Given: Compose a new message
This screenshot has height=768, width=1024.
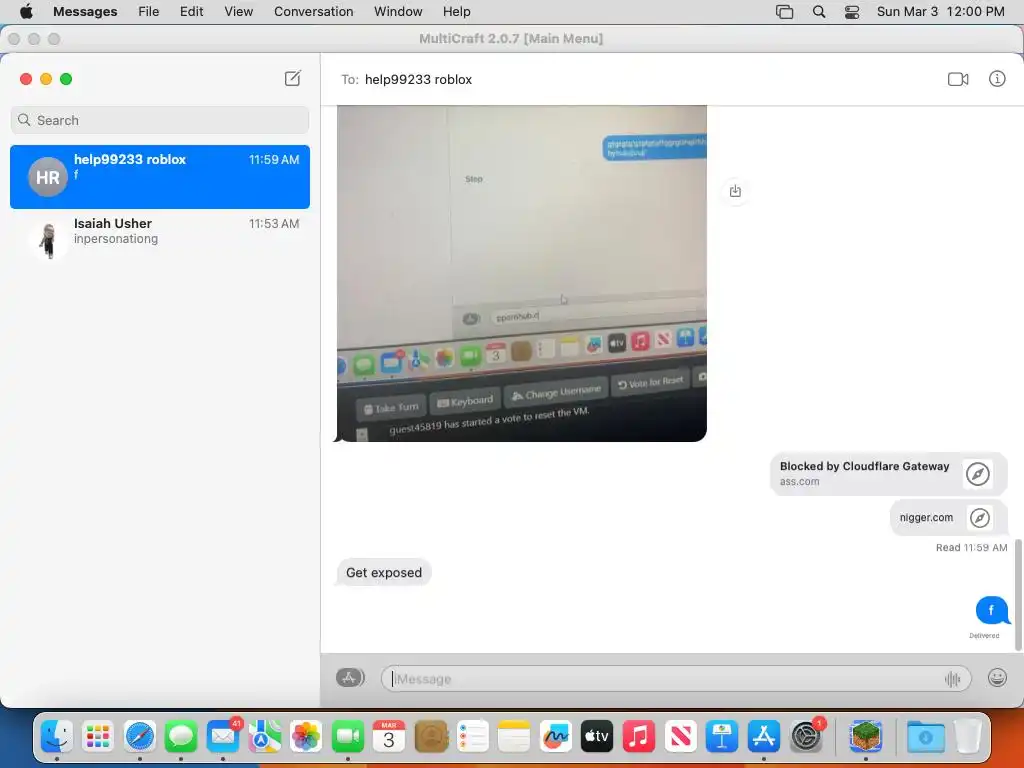Looking at the screenshot, I should coord(293,79).
